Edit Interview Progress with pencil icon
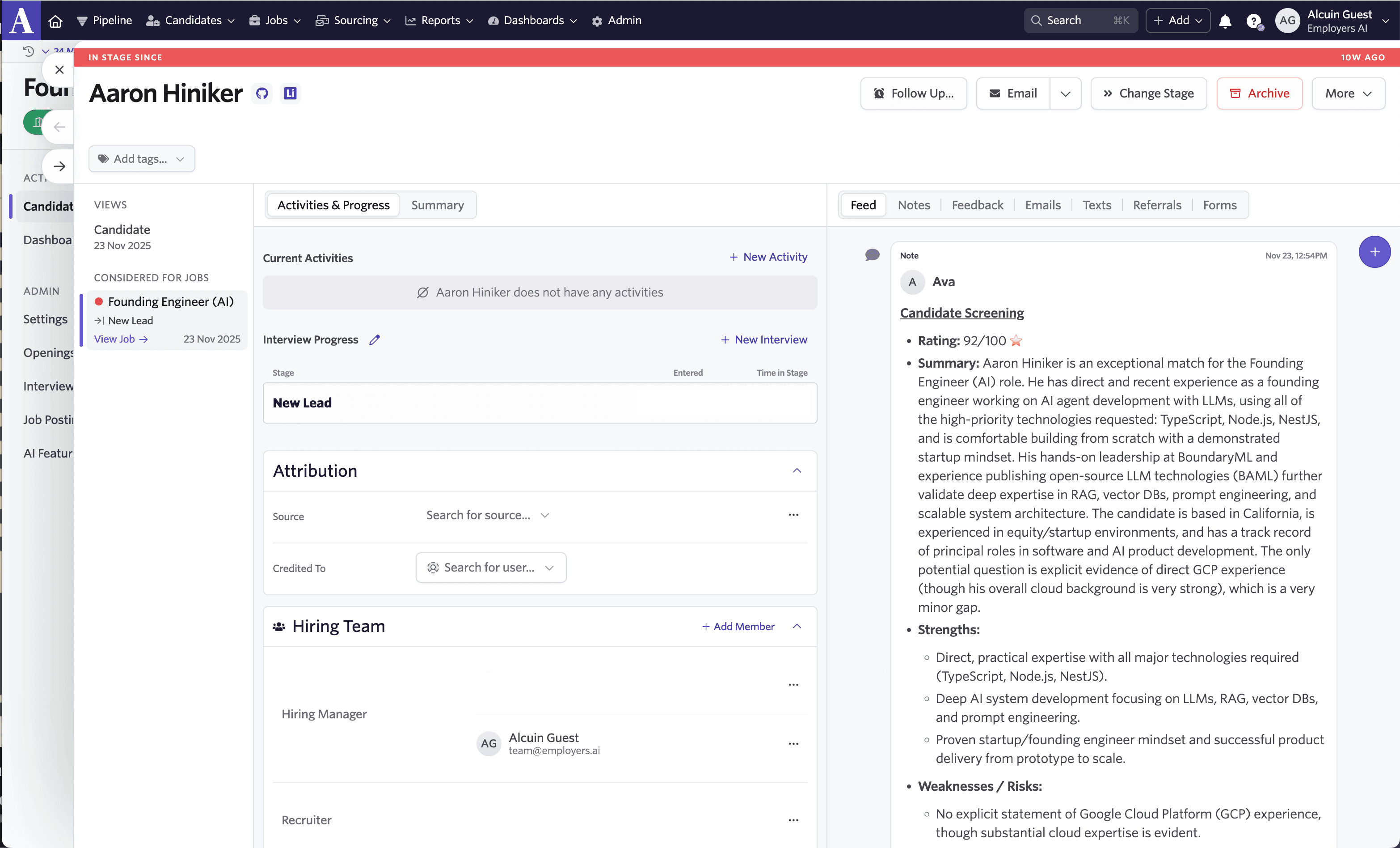 click(x=375, y=339)
